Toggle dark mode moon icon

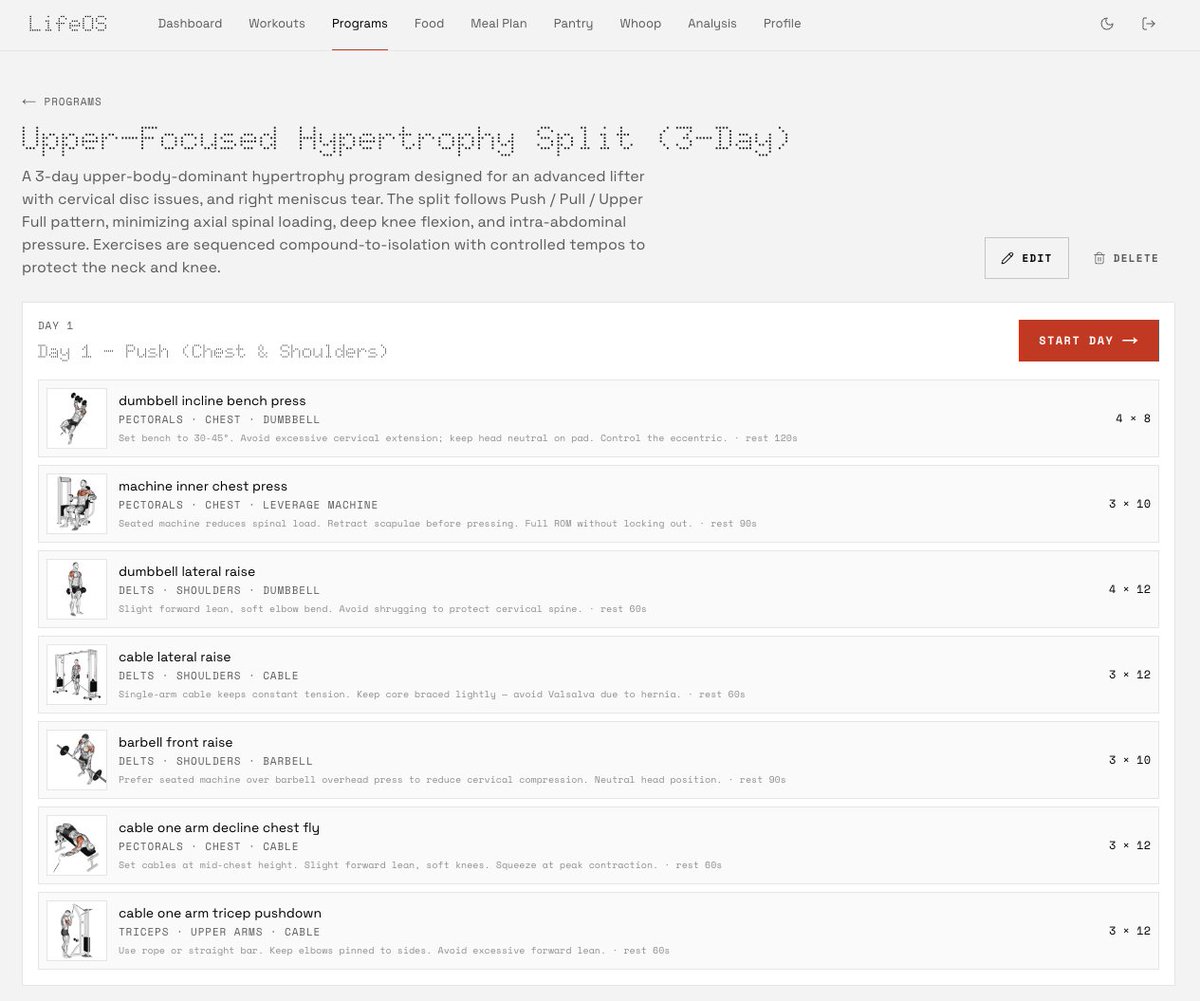click(x=1107, y=24)
